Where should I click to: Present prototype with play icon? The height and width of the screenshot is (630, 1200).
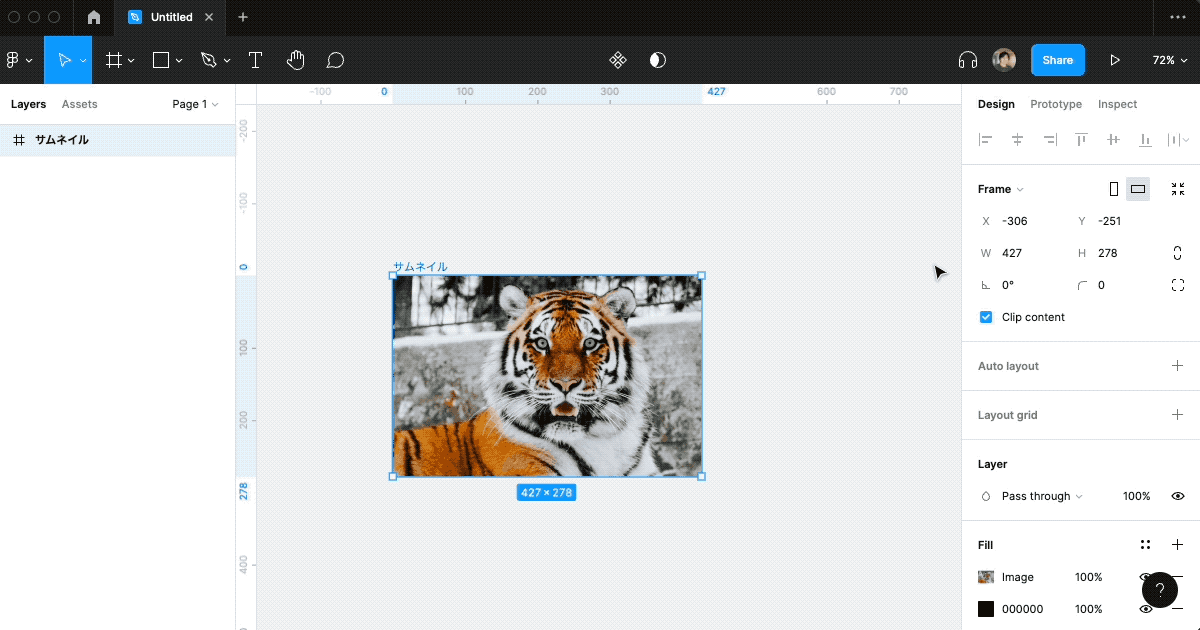tap(1115, 60)
